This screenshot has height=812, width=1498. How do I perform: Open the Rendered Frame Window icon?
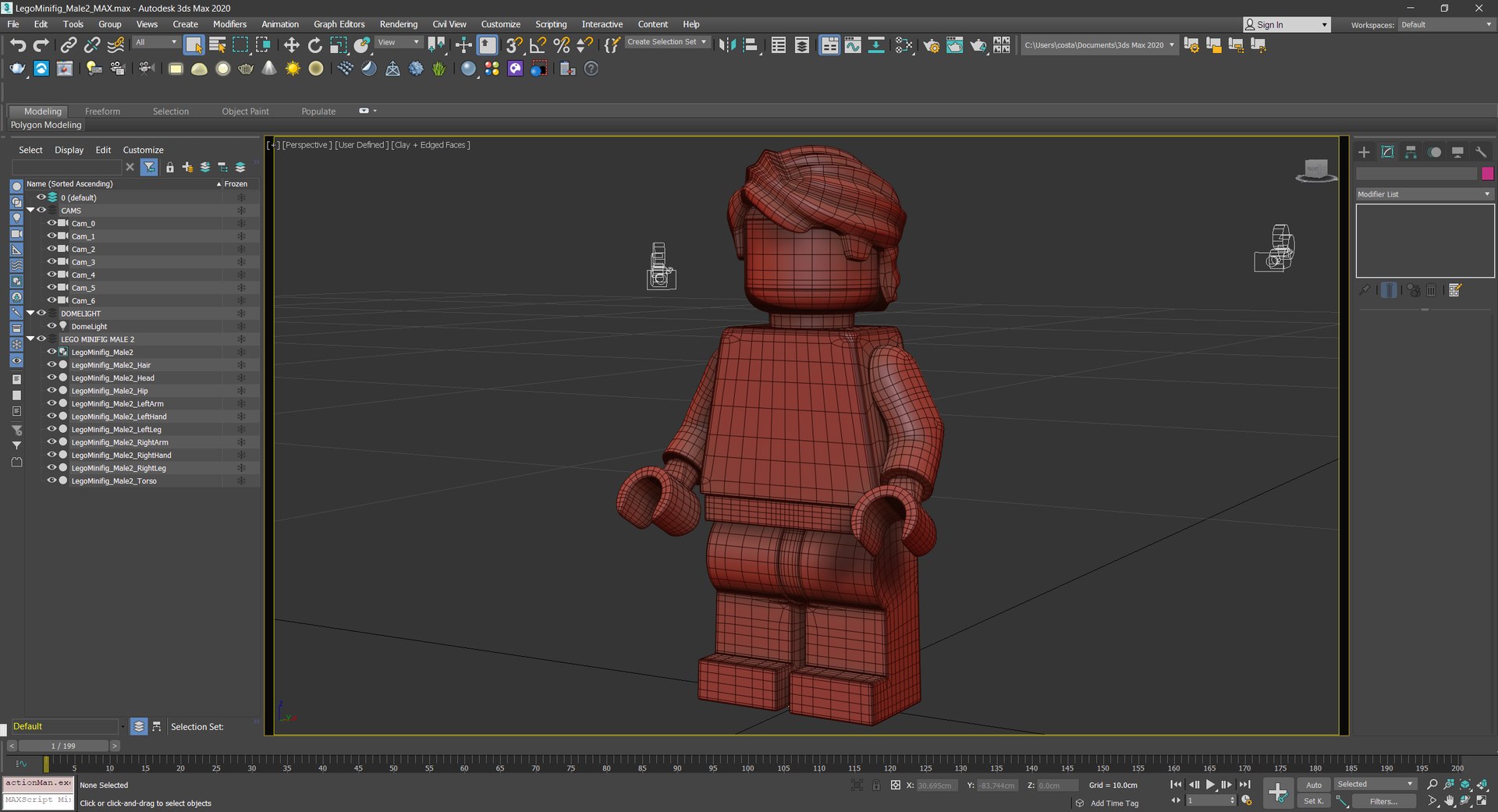click(954, 45)
